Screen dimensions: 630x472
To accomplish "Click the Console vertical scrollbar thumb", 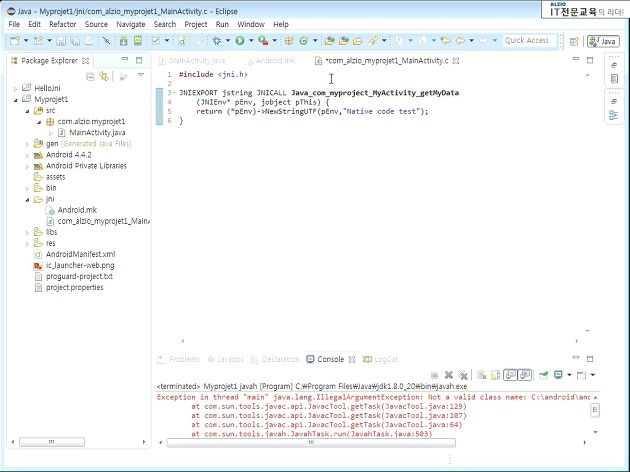I will (x=595, y=410).
